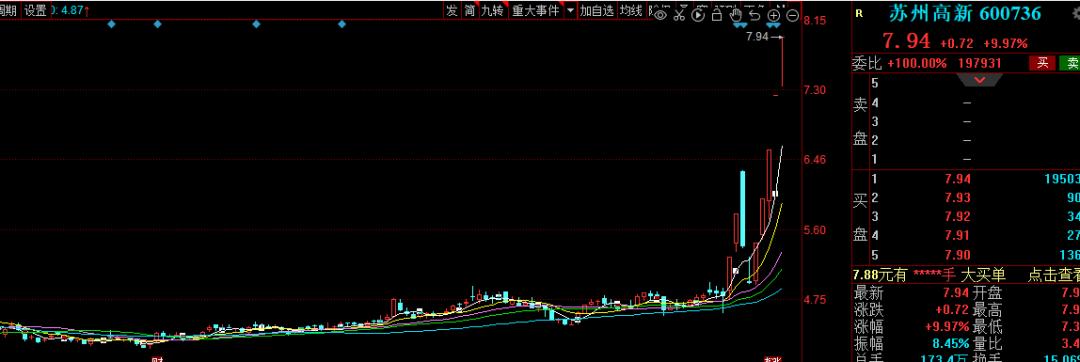Image resolution: width=1080 pixels, height=362 pixels.
Task: Click the 7.30 price axis label
Action: click(815, 90)
